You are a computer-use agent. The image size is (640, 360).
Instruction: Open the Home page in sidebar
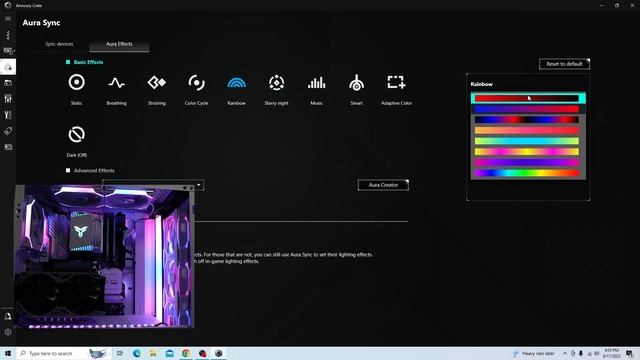point(8,35)
